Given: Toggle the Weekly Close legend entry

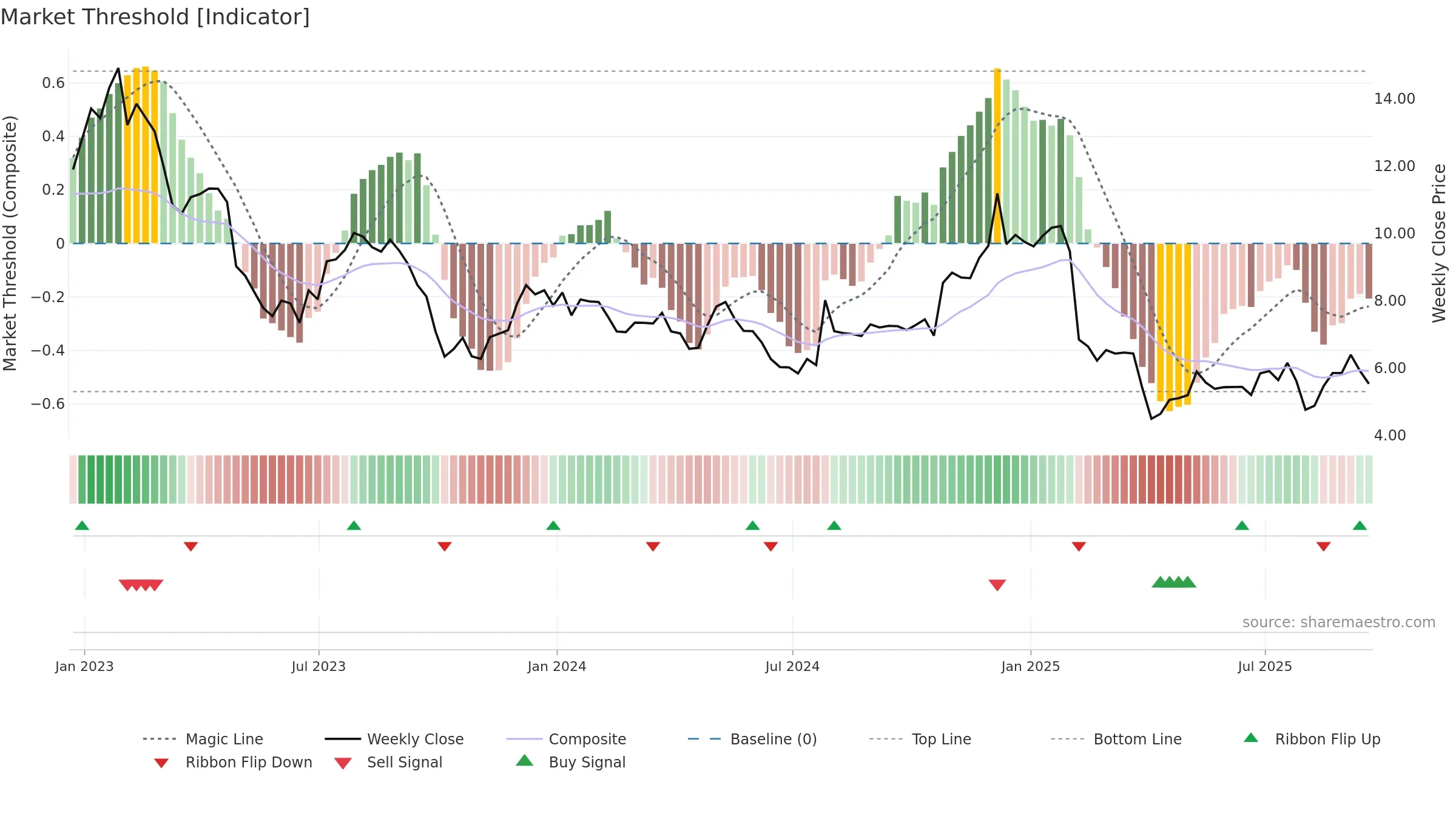Looking at the screenshot, I should point(394,739).
